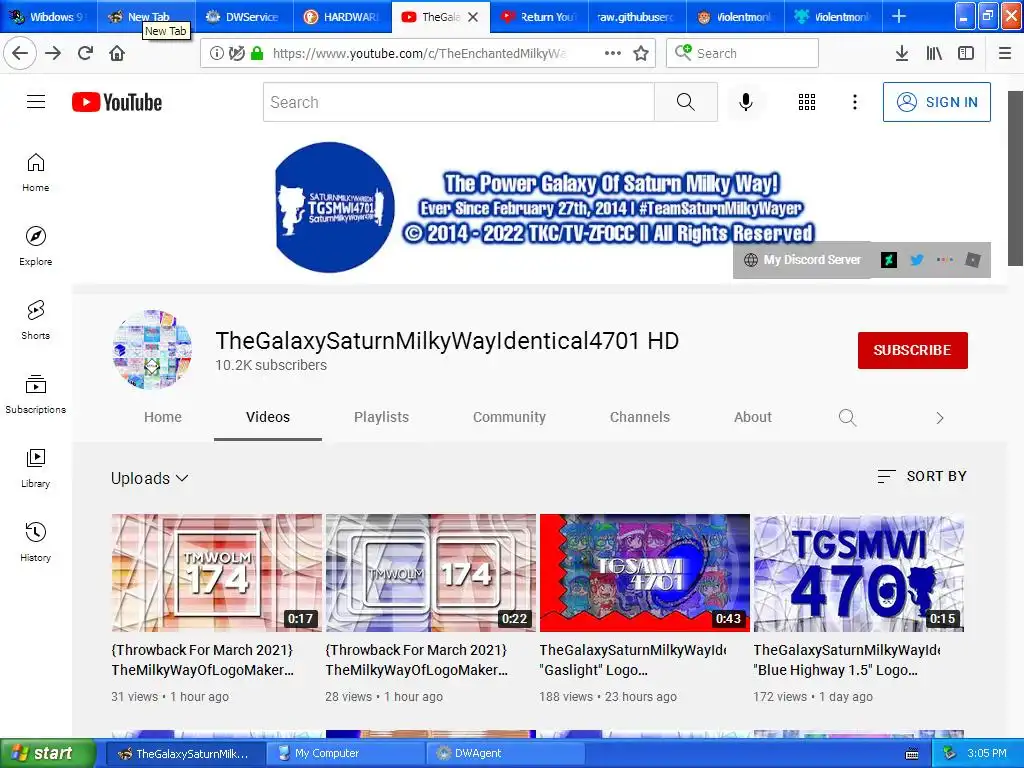The width and height of the screenshot is (1024, 768).
Task: Go to YouTube home via logo
Action: tap(117, 102)
